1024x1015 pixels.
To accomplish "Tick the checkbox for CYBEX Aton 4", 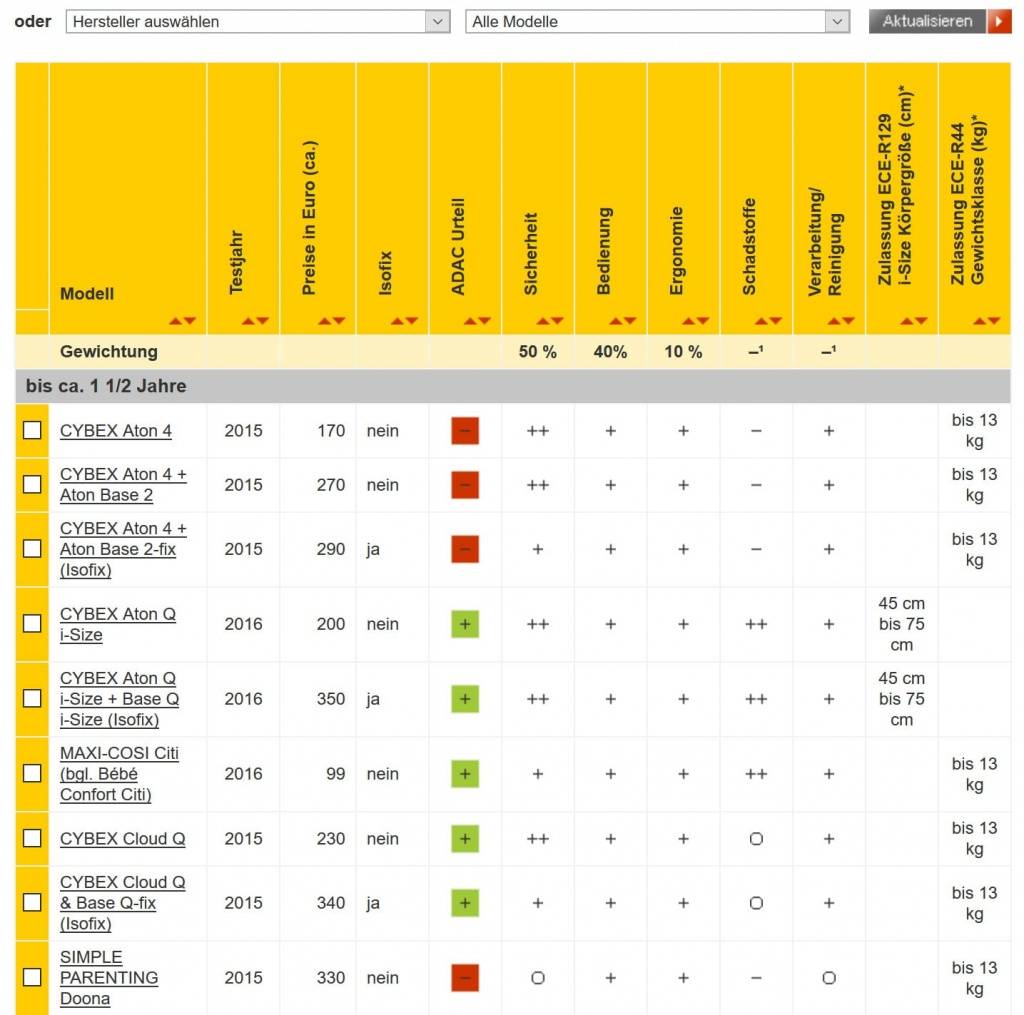I will point(32,430).
